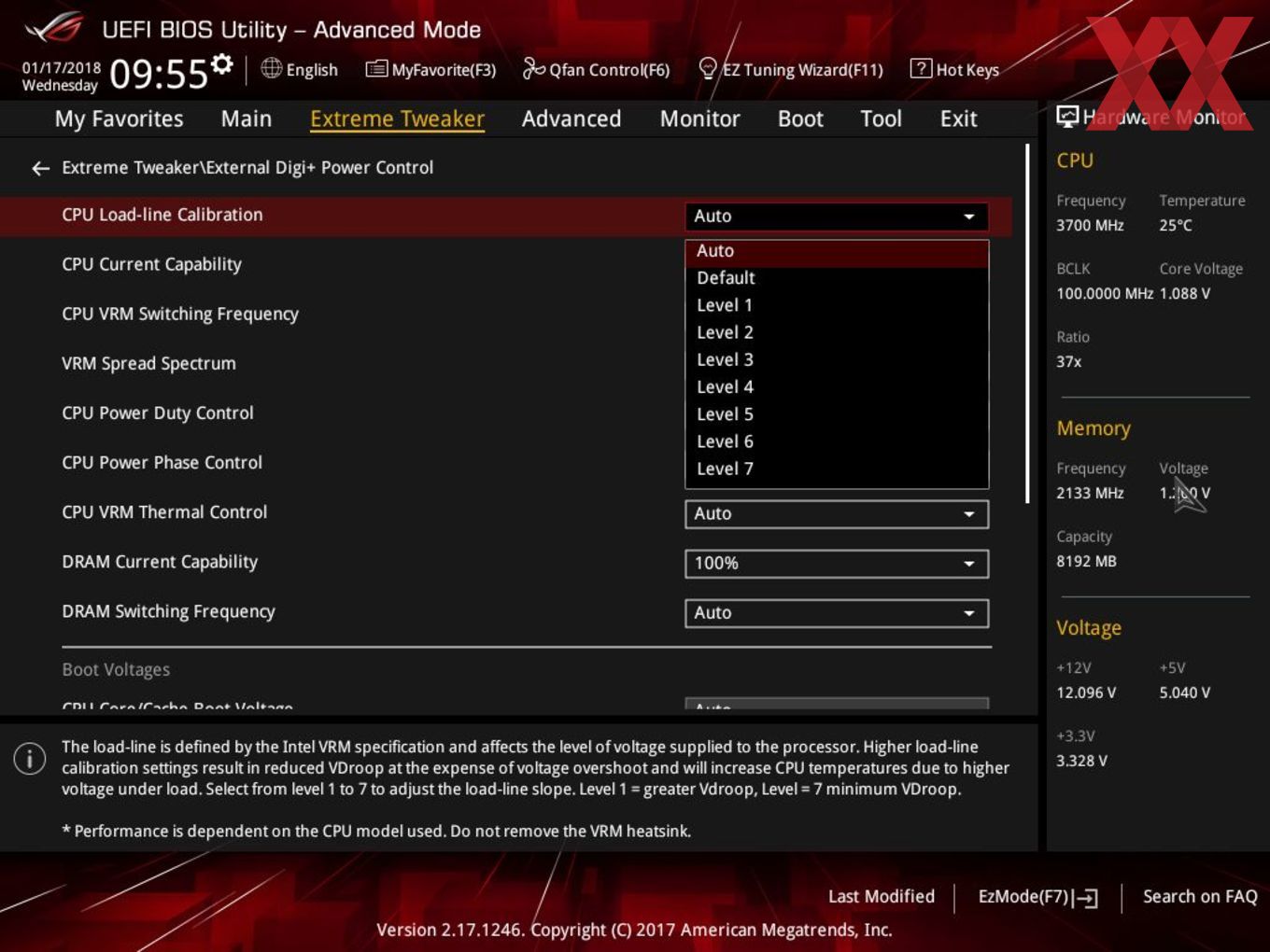Click the info icon beside help text
This screenshot has height=952, width=1270.
pyautogui.click(x=30, y=759)
